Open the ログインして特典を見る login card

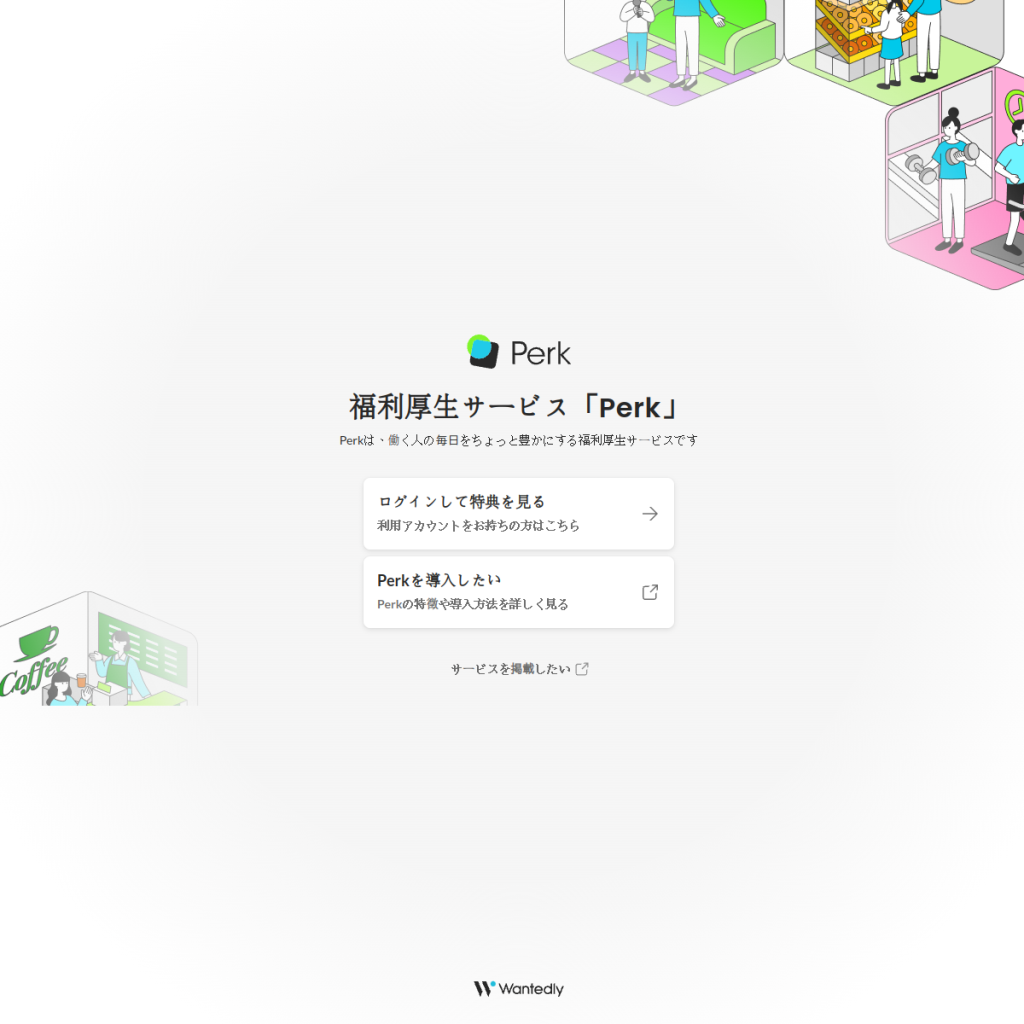click(x=519, y=514)
